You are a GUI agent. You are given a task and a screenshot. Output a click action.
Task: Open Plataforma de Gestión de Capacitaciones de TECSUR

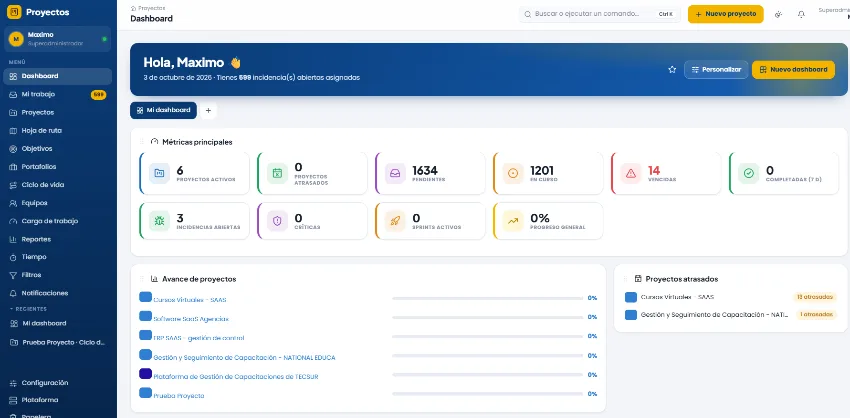coord(236,377)
